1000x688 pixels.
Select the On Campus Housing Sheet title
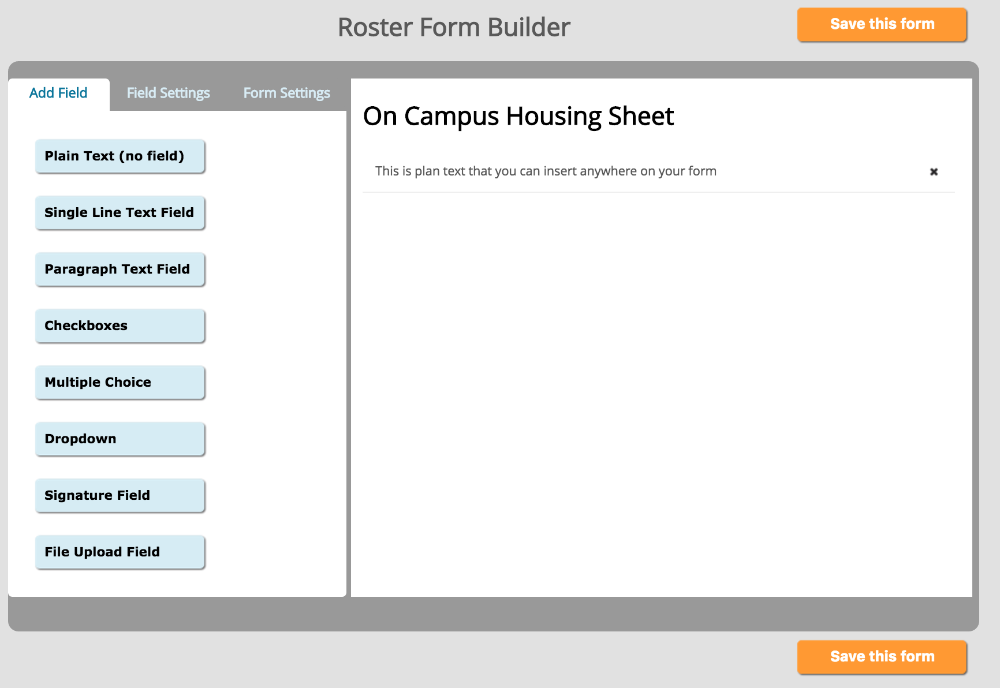point(518,117)
